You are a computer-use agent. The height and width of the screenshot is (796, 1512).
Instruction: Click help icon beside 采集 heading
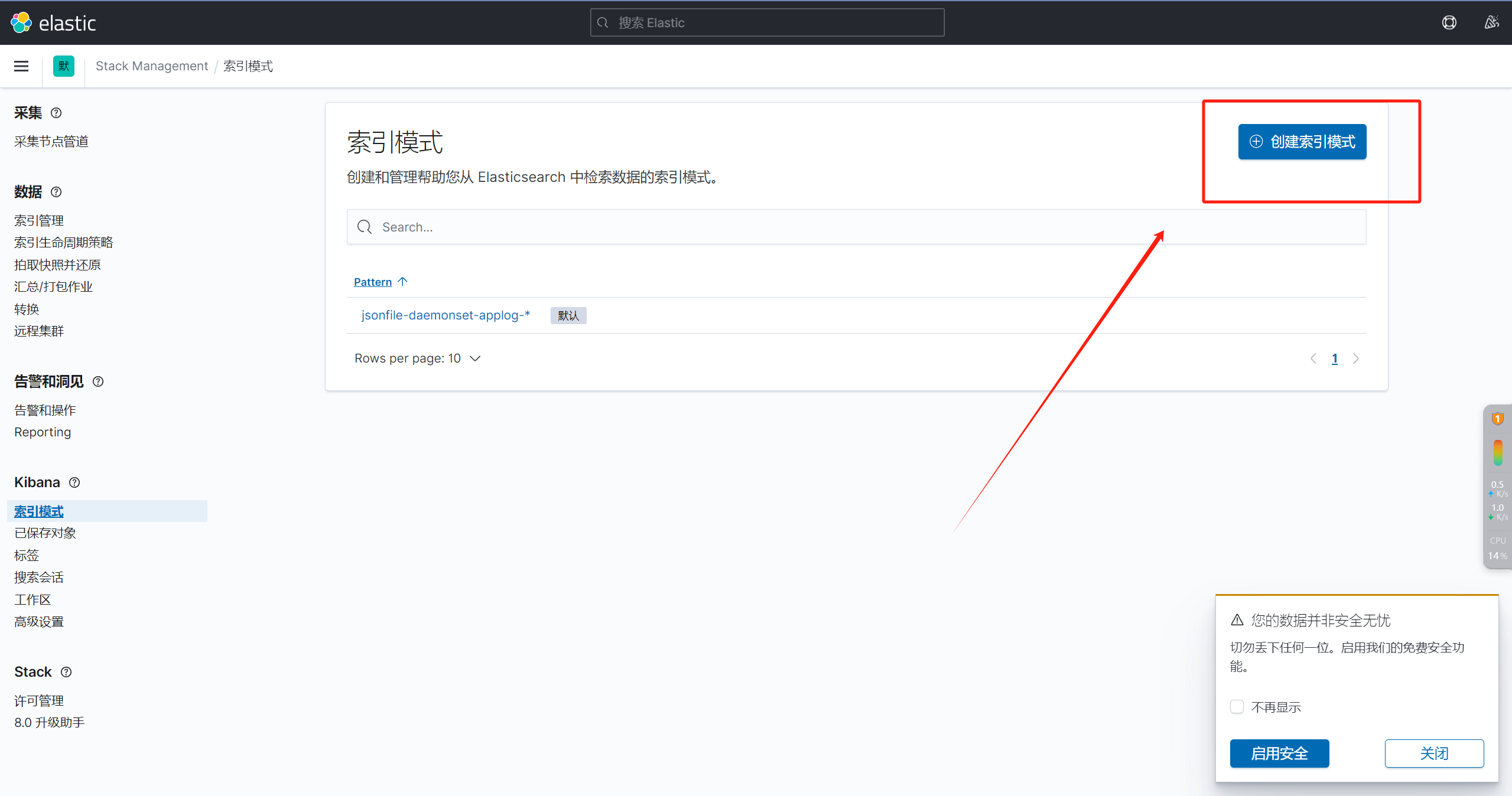[56, 113]
